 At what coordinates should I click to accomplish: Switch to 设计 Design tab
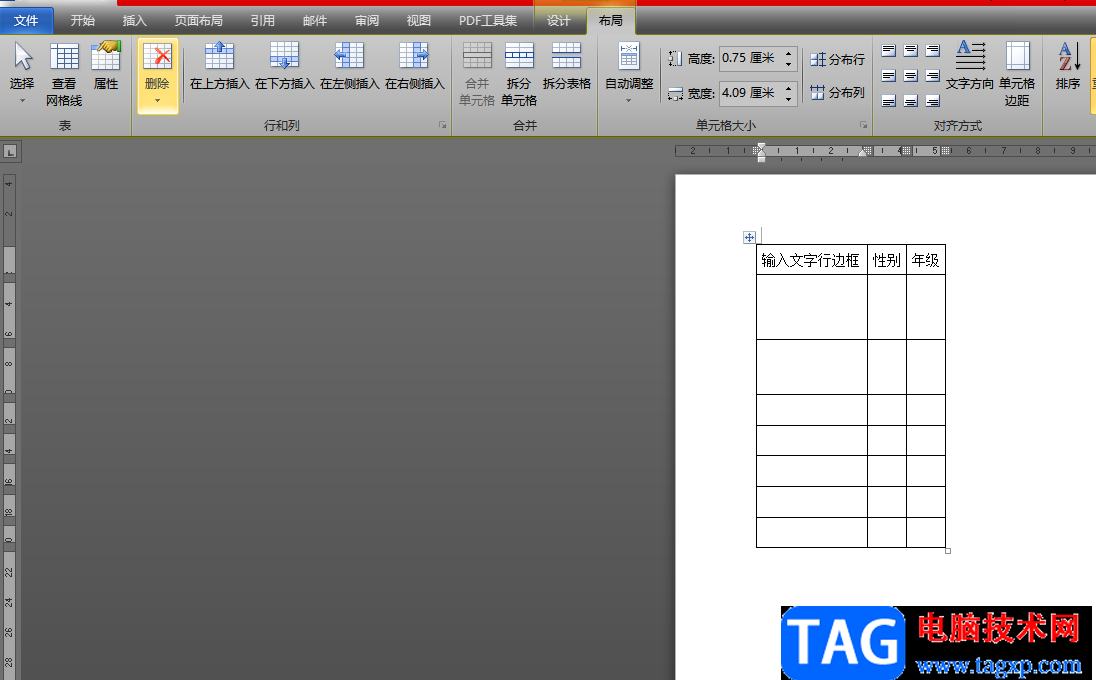pos(558,21)
